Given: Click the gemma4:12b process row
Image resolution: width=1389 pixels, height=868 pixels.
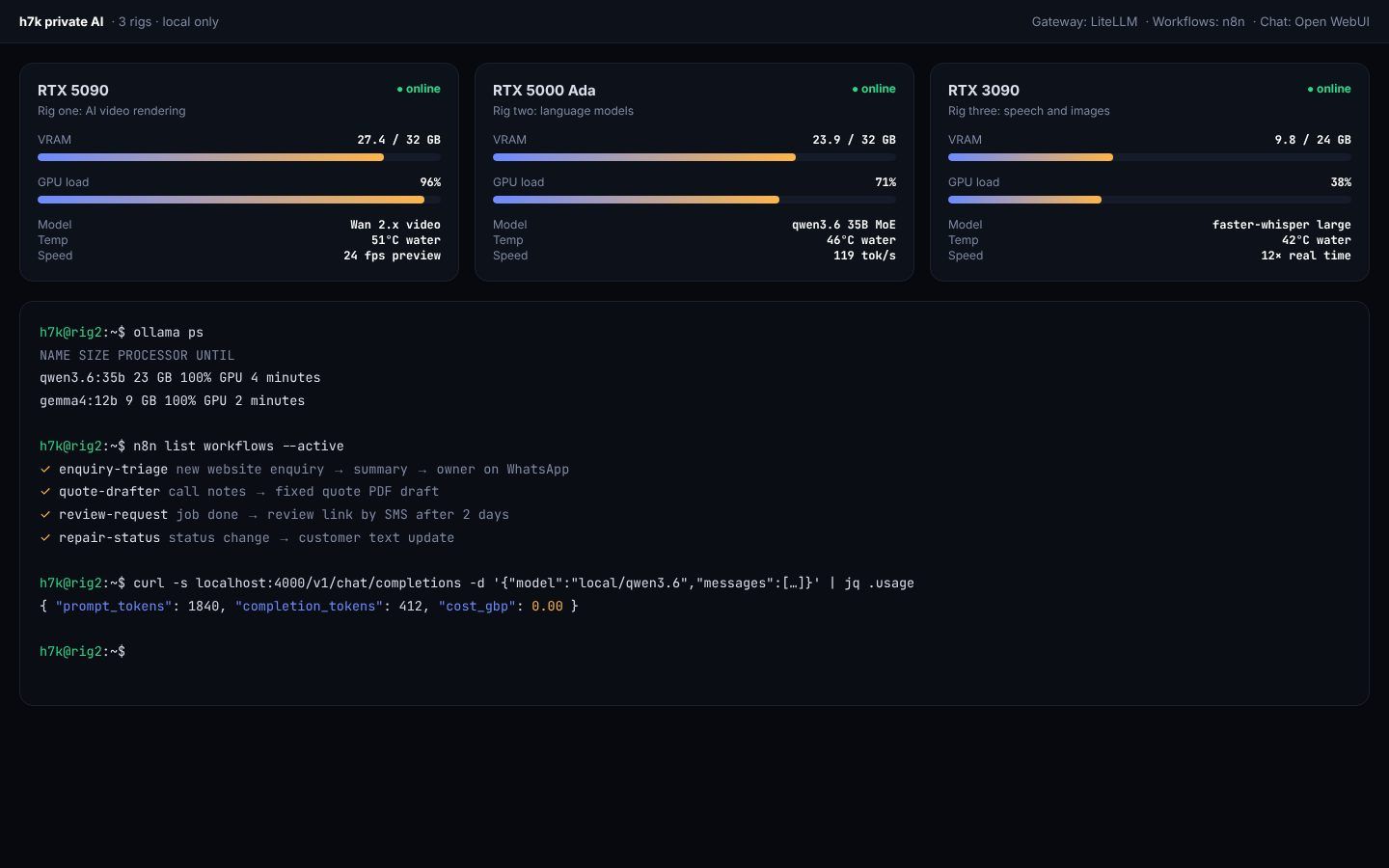Looking at the screenshot, I should (173, 401).
